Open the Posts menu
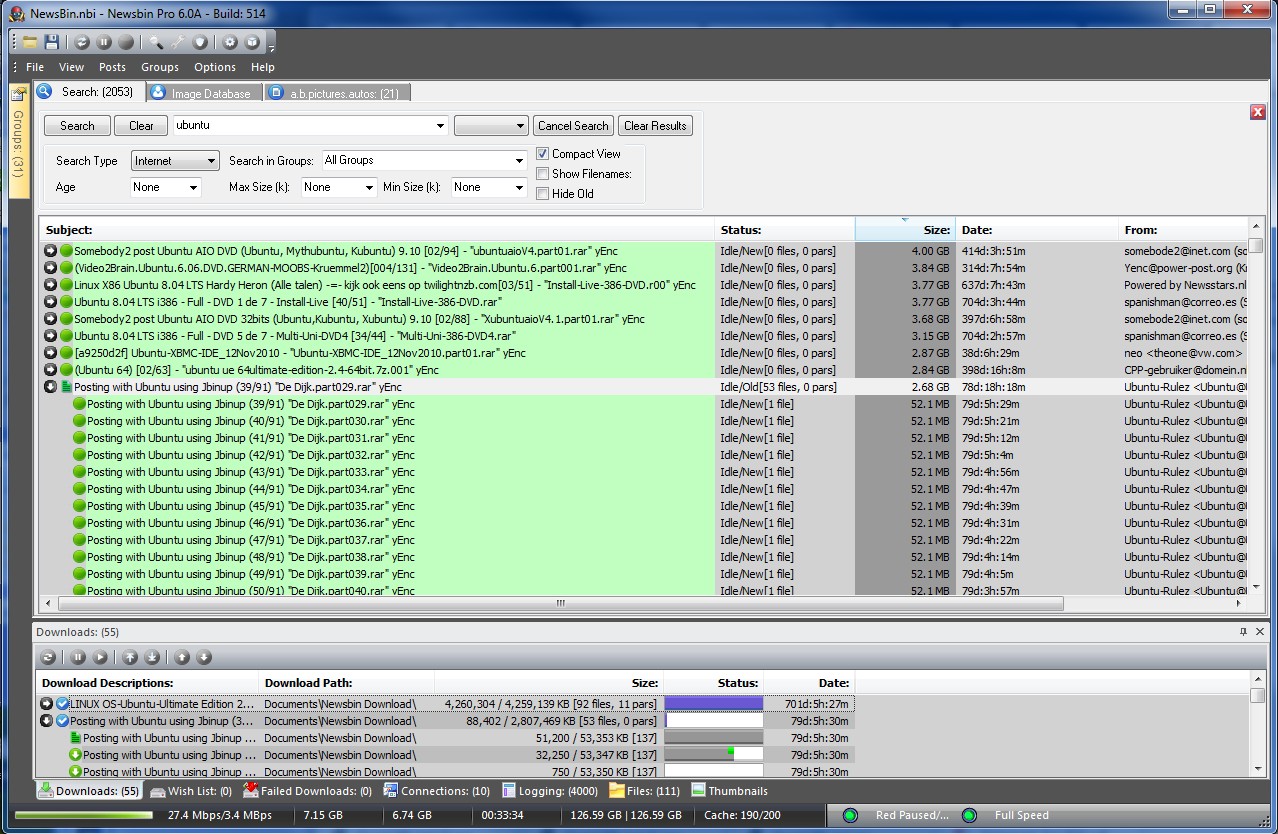1278x834 pixels. 113,67
